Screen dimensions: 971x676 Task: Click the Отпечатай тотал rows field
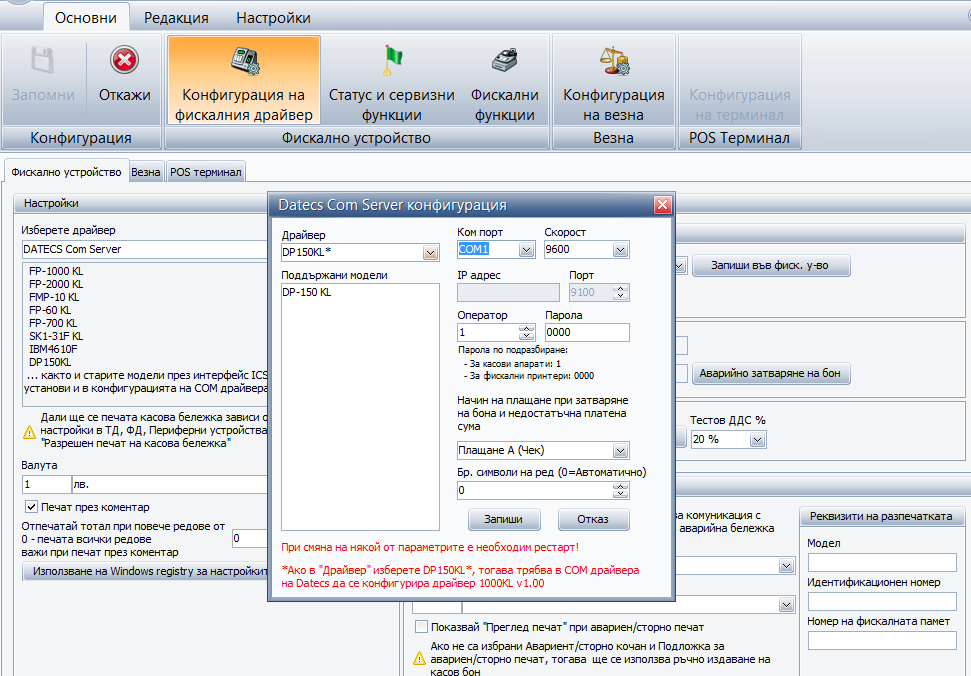pos(250,539)
